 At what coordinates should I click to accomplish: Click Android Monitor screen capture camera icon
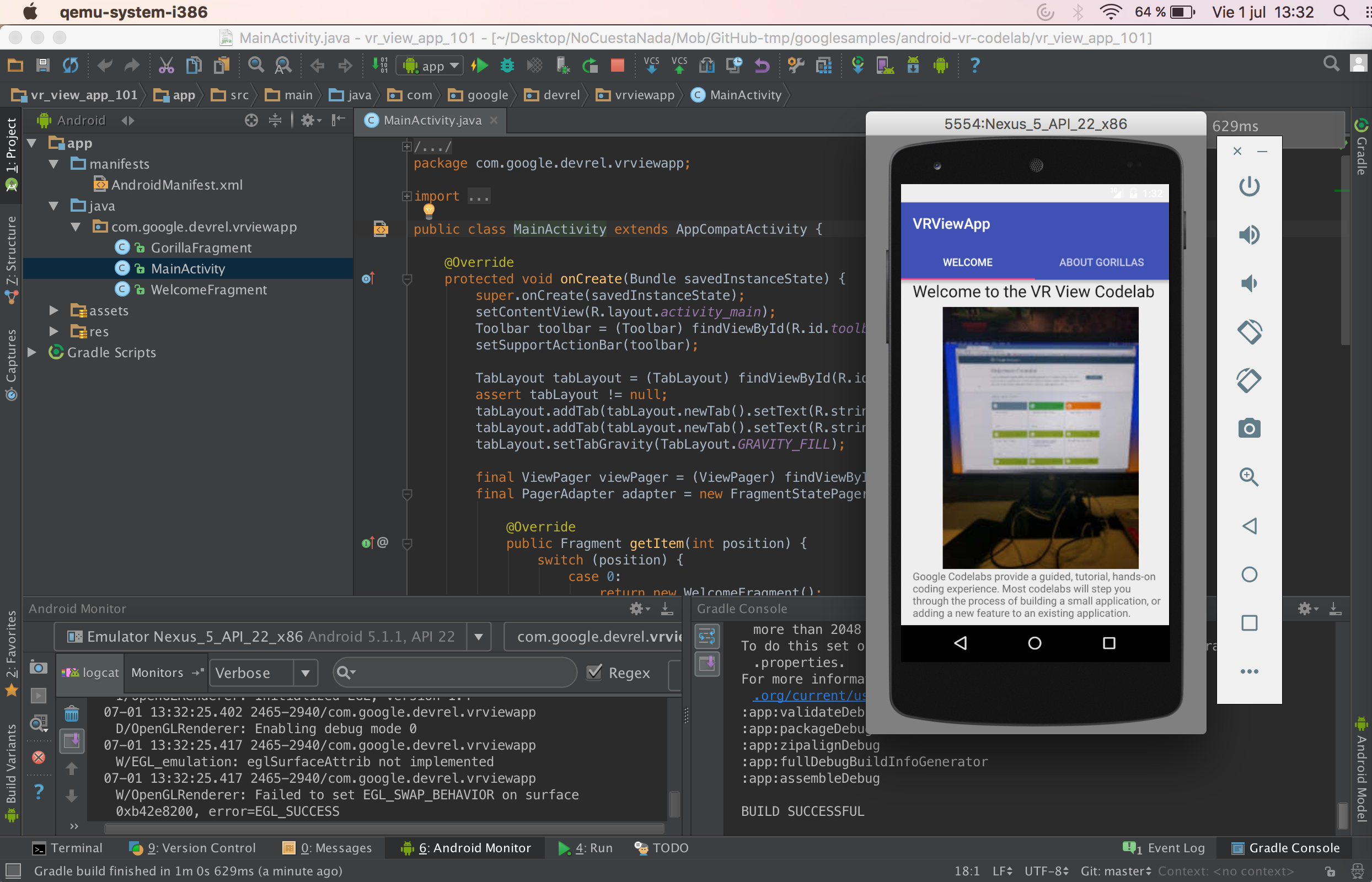click(39, 667)
